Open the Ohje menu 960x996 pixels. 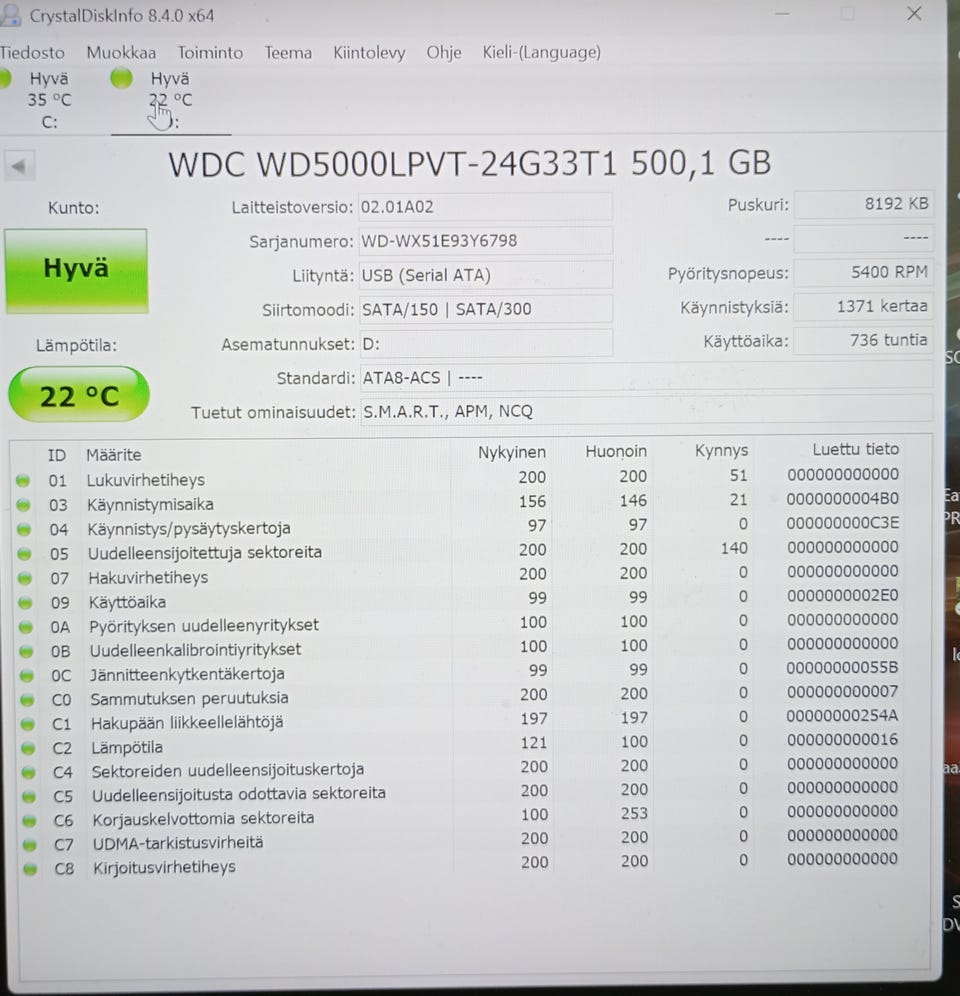click(443, 53)
